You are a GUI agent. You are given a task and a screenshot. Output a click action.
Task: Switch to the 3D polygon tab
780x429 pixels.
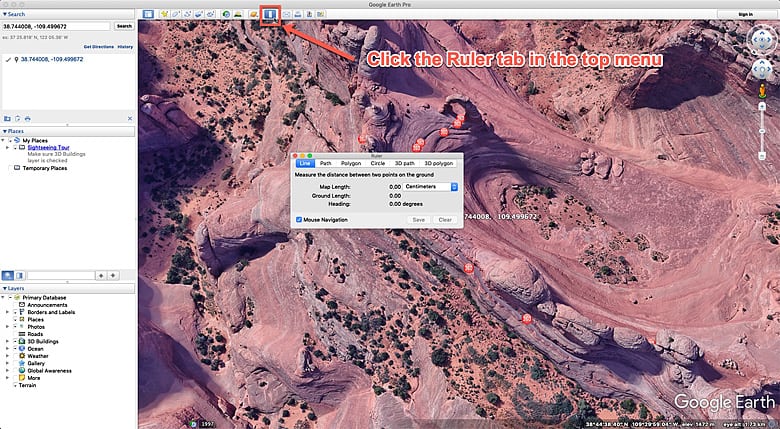click(x=438, y=163)
